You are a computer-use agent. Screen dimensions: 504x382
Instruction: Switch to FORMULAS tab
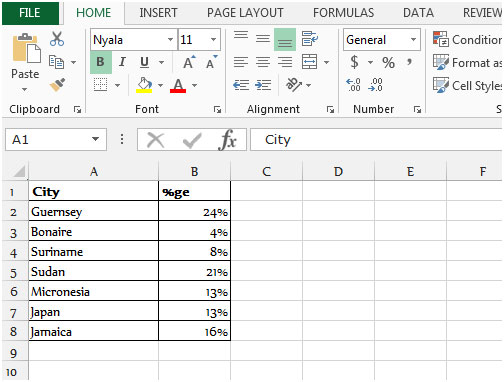[x=343, y=13]
